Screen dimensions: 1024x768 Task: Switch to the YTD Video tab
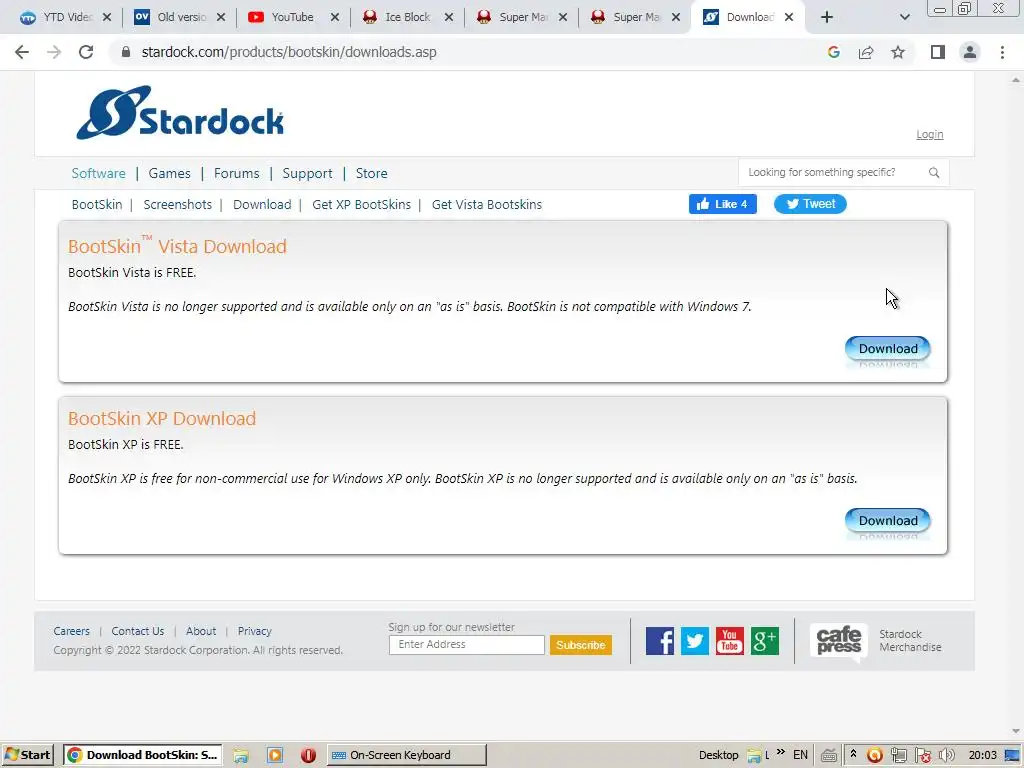pyautogui.click(x=65, y=17)
